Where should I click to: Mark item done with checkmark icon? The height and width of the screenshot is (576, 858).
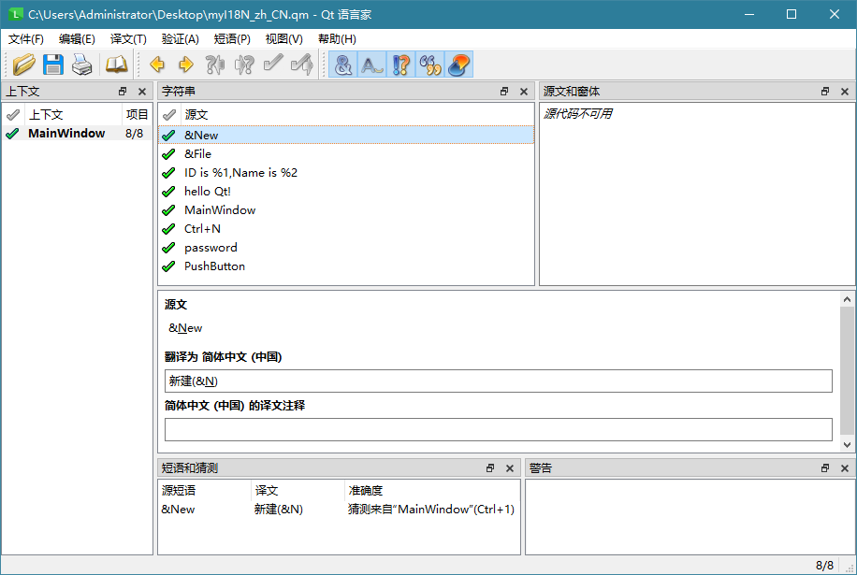click(273, 65)
